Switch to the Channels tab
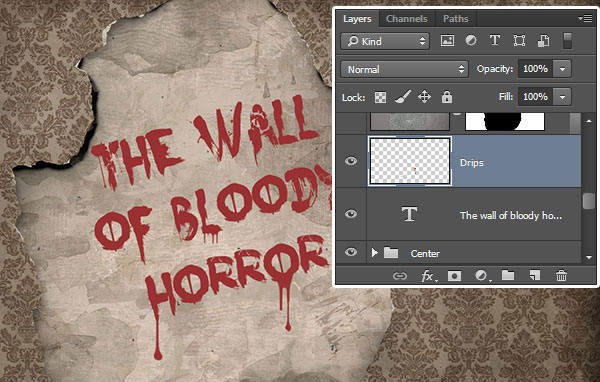 (406, 19)
